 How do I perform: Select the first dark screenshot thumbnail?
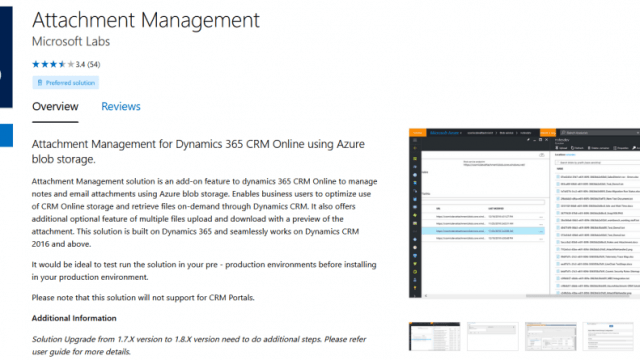434,336
